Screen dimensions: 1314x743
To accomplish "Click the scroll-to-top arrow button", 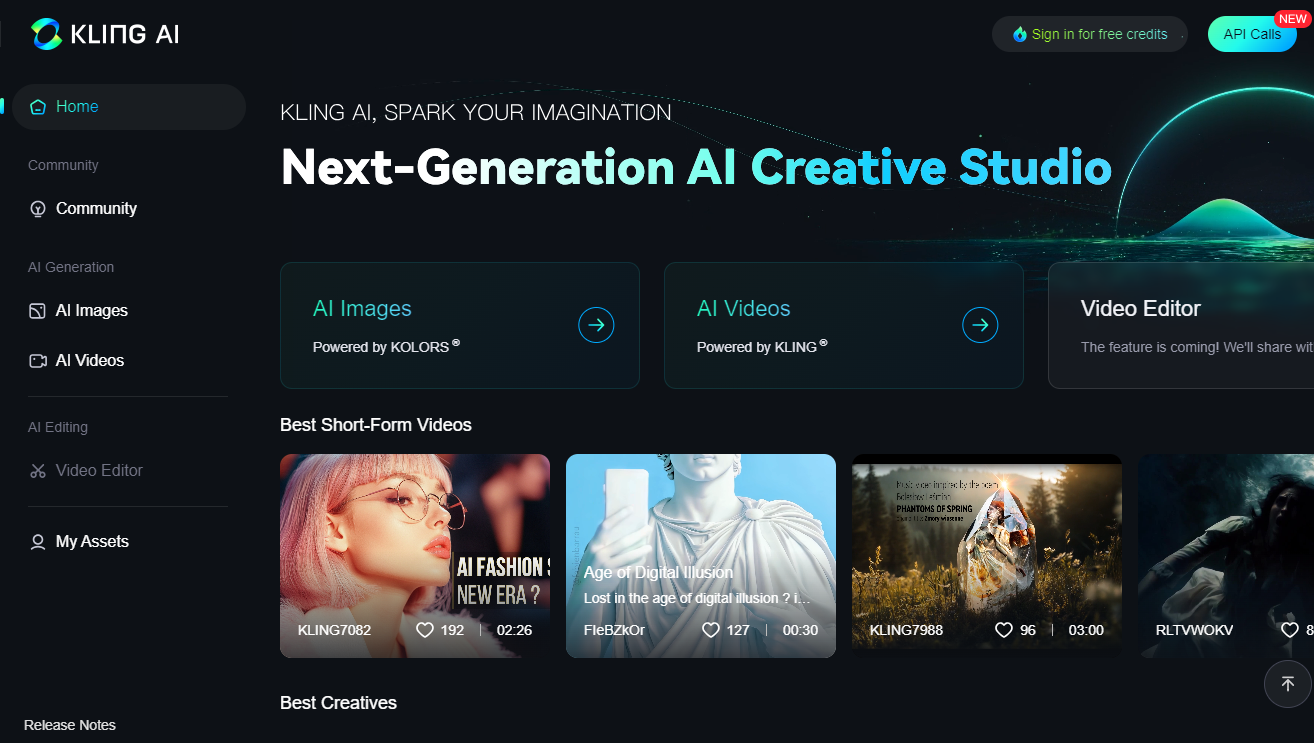I will tap(1288, 684).
